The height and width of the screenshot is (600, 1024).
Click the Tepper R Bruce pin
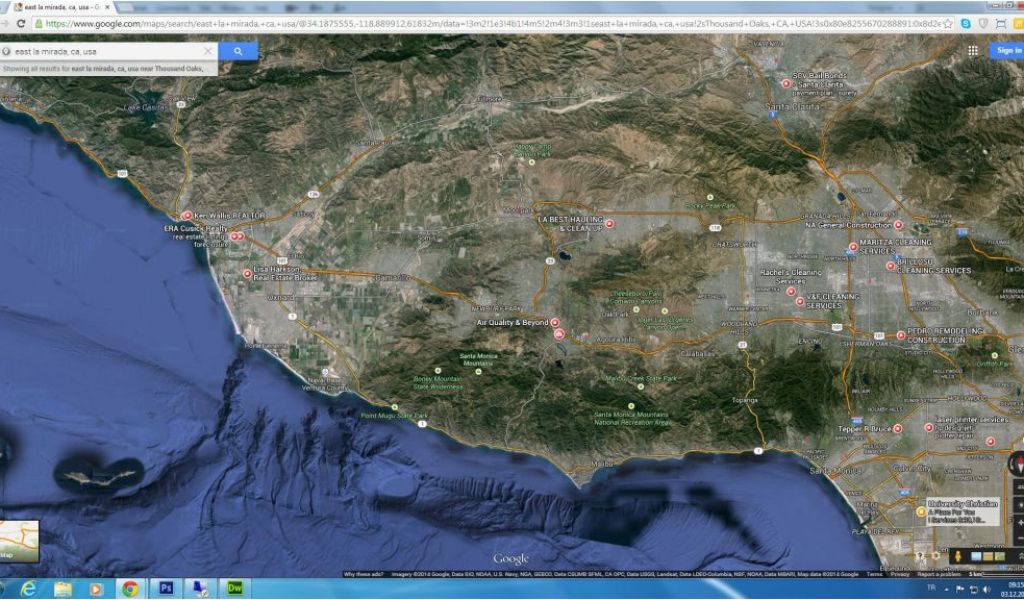(x=897, y=429)
